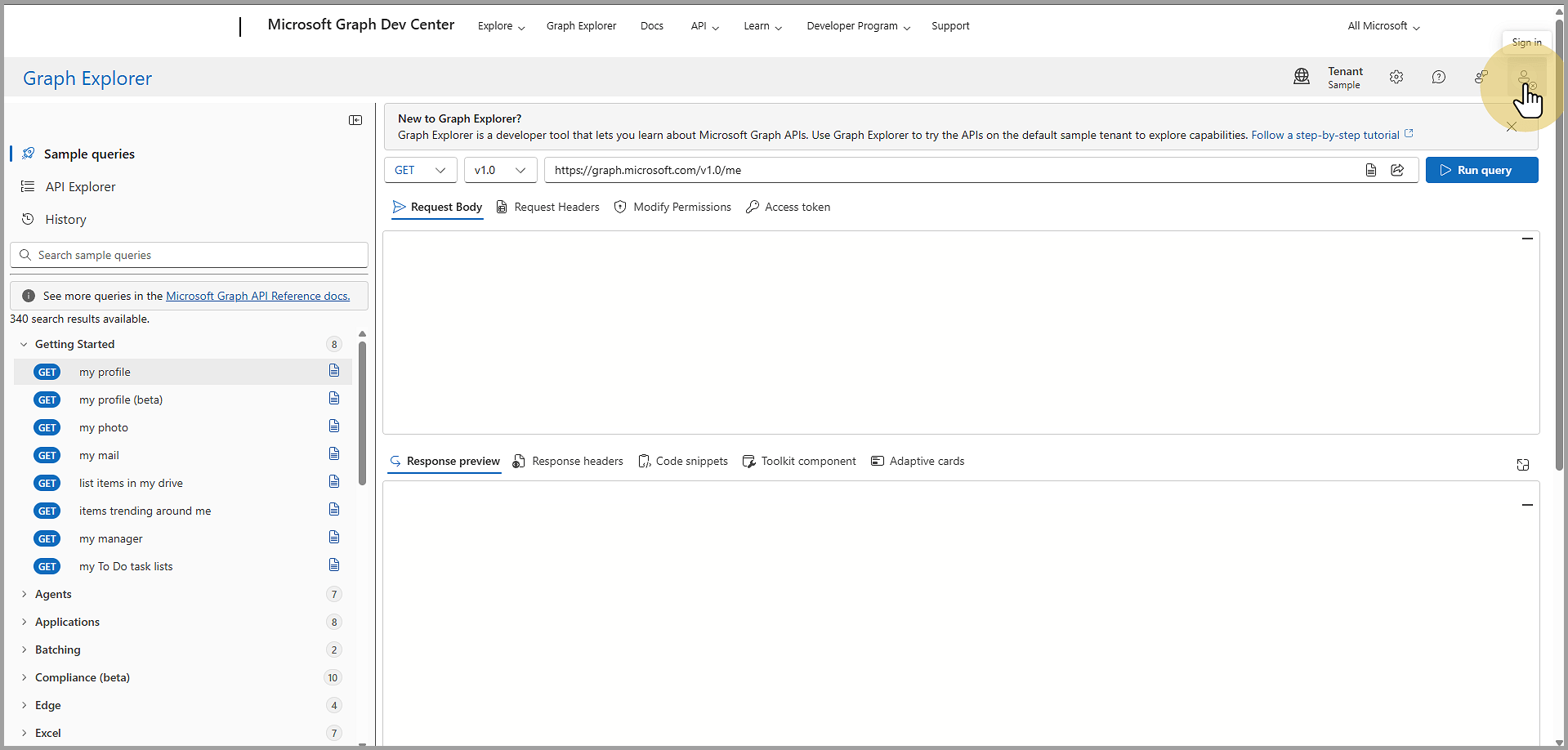Open the v1.0 version dropdown
Image resolution: width=1568 pixels, height=750 pixels.
tap(500, 170)
